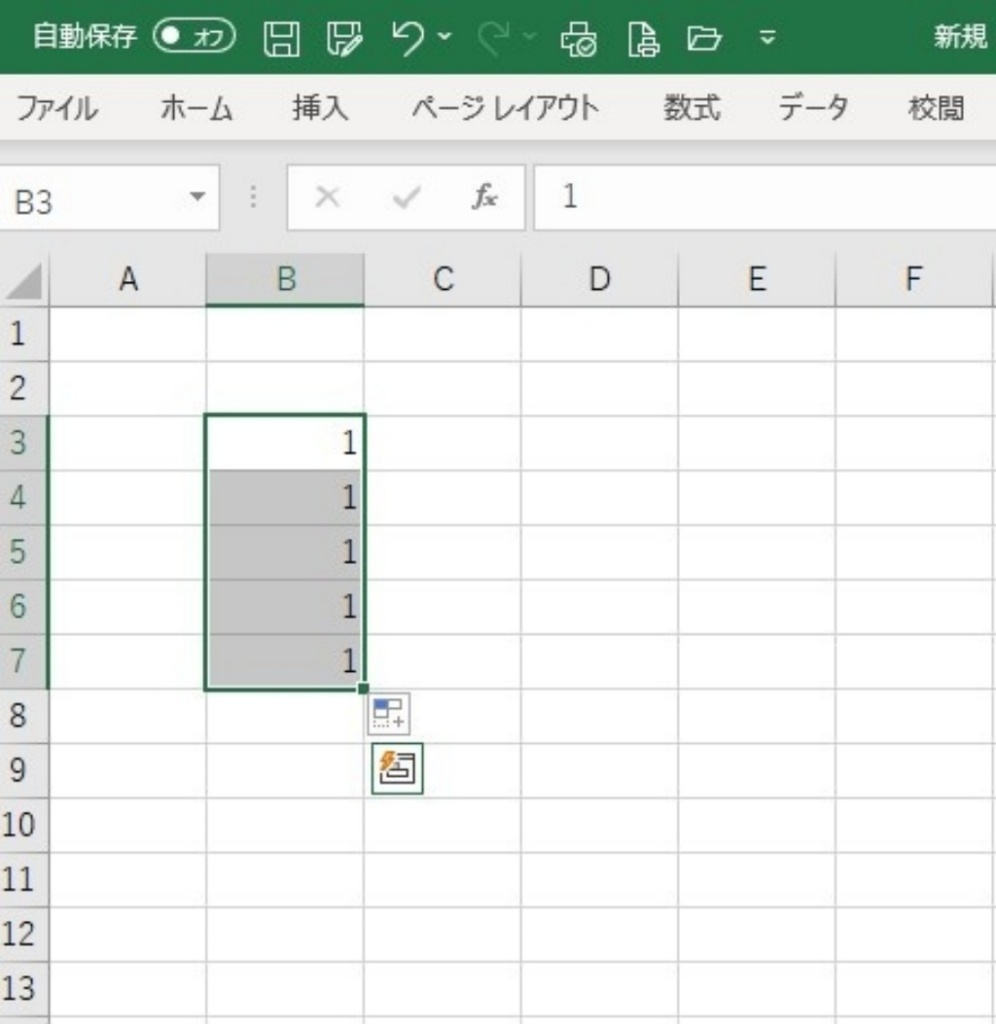The height and width of the screenshot is (1024, 996).
Task: Select column A header
Action: tap(128, 280)
